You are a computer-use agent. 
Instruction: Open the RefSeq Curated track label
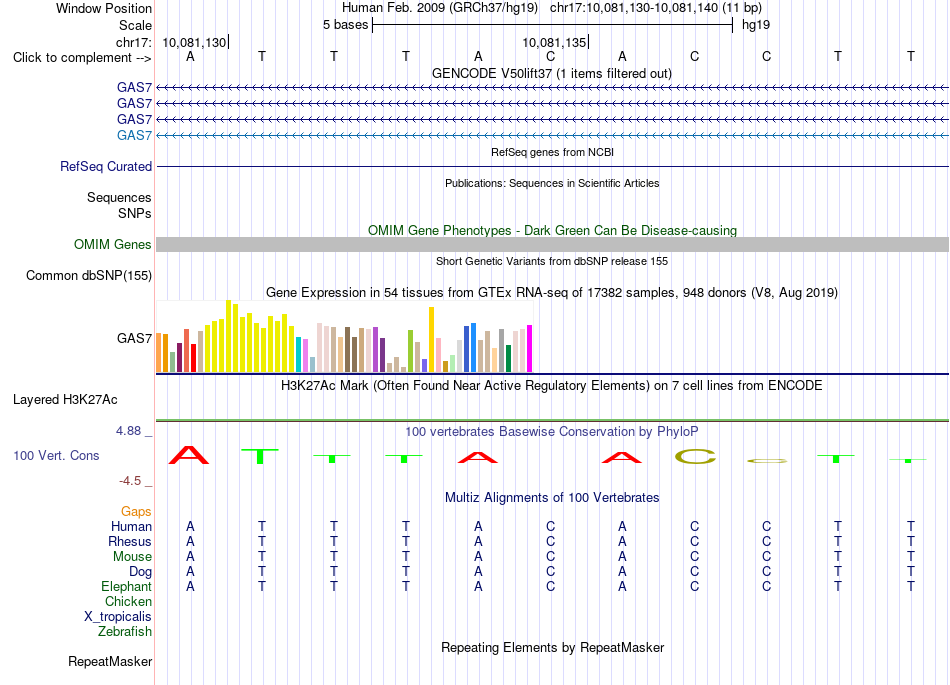106,167
